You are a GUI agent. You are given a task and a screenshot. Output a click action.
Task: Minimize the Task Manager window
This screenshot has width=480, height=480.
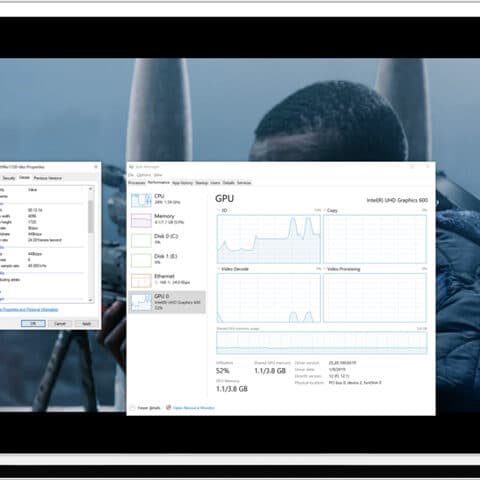point(412,166)
